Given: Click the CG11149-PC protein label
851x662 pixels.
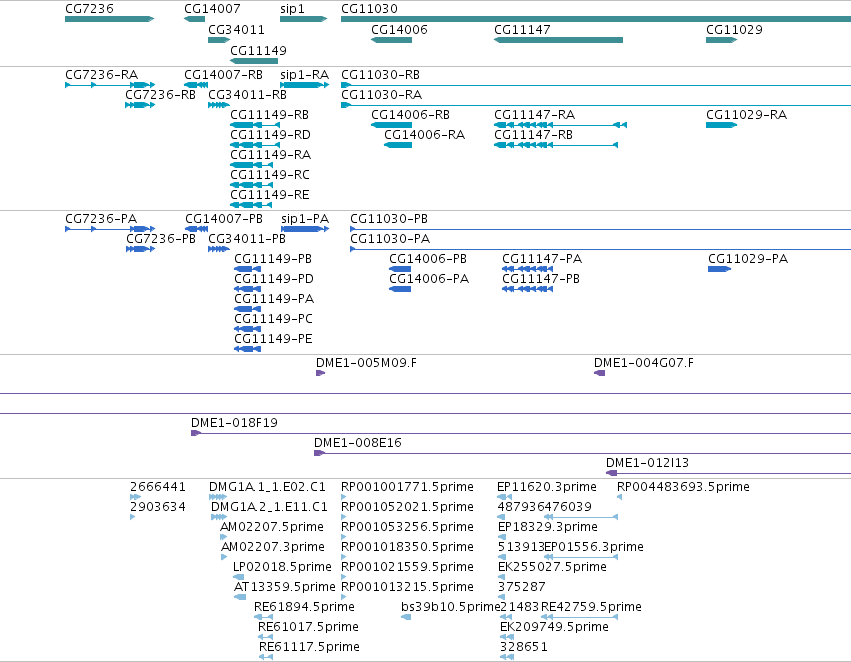Looking at the screenshot, I should 274,319.
